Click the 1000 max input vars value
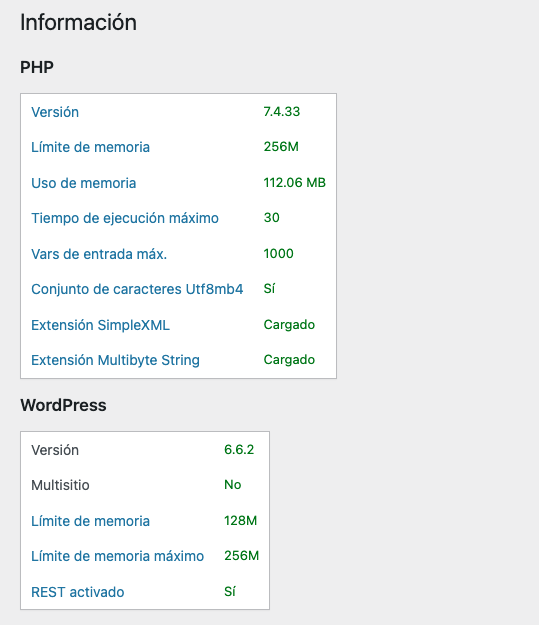Viewport: 539px width, 625px height. click(x=278, y=254)
